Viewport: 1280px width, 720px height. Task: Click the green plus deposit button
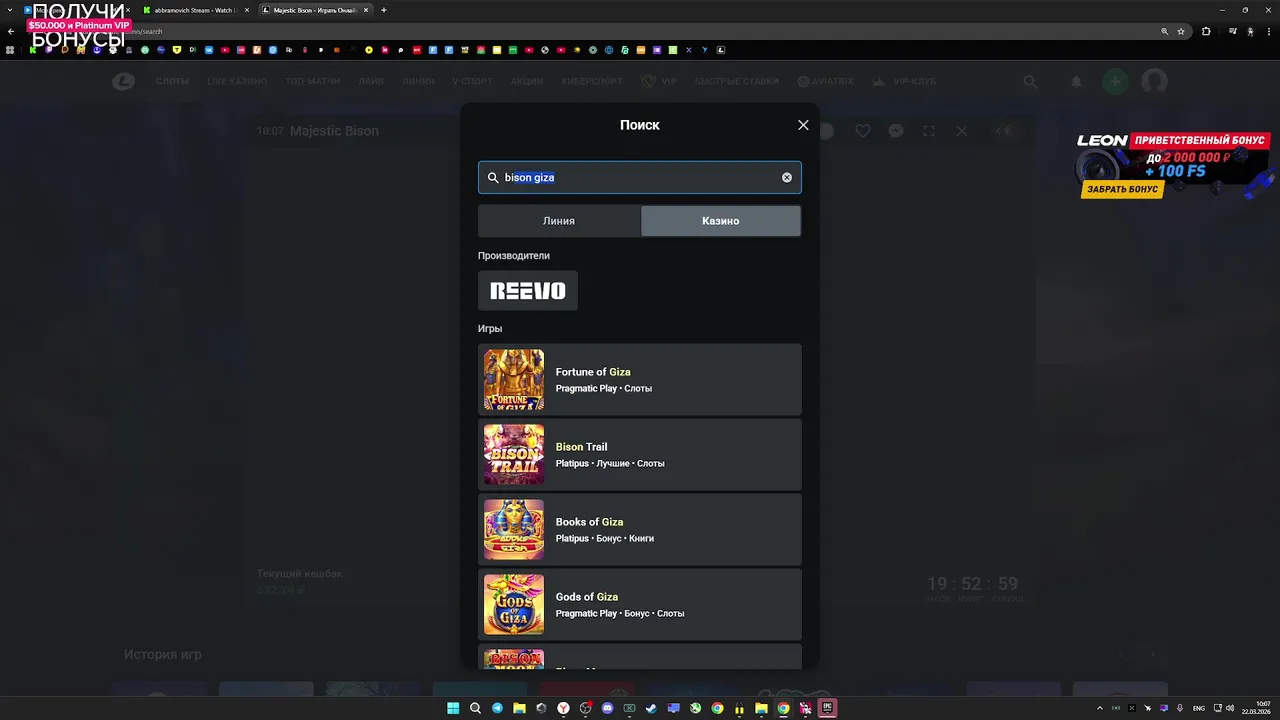tap(1115, 82)
